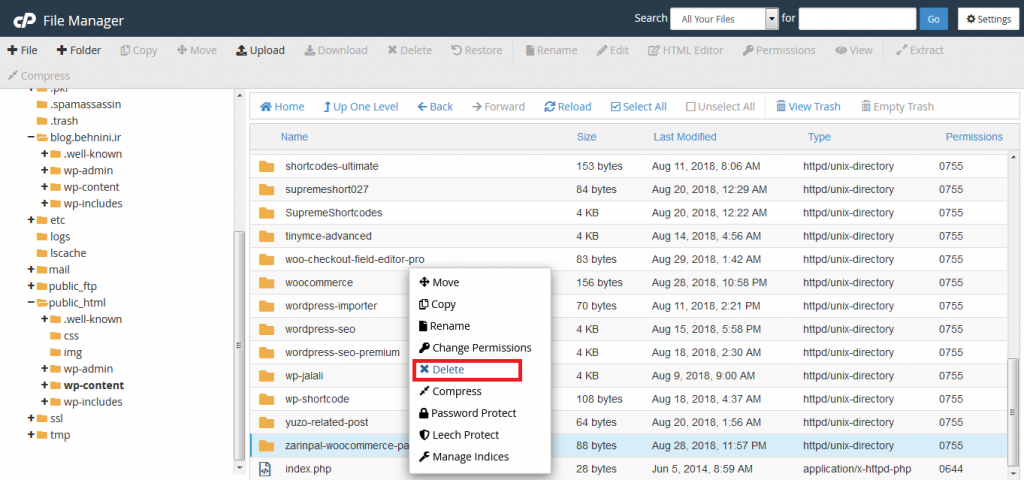Click the search text input field
The height and width of the screenshot is (480, 1024).
click(857, 19)
